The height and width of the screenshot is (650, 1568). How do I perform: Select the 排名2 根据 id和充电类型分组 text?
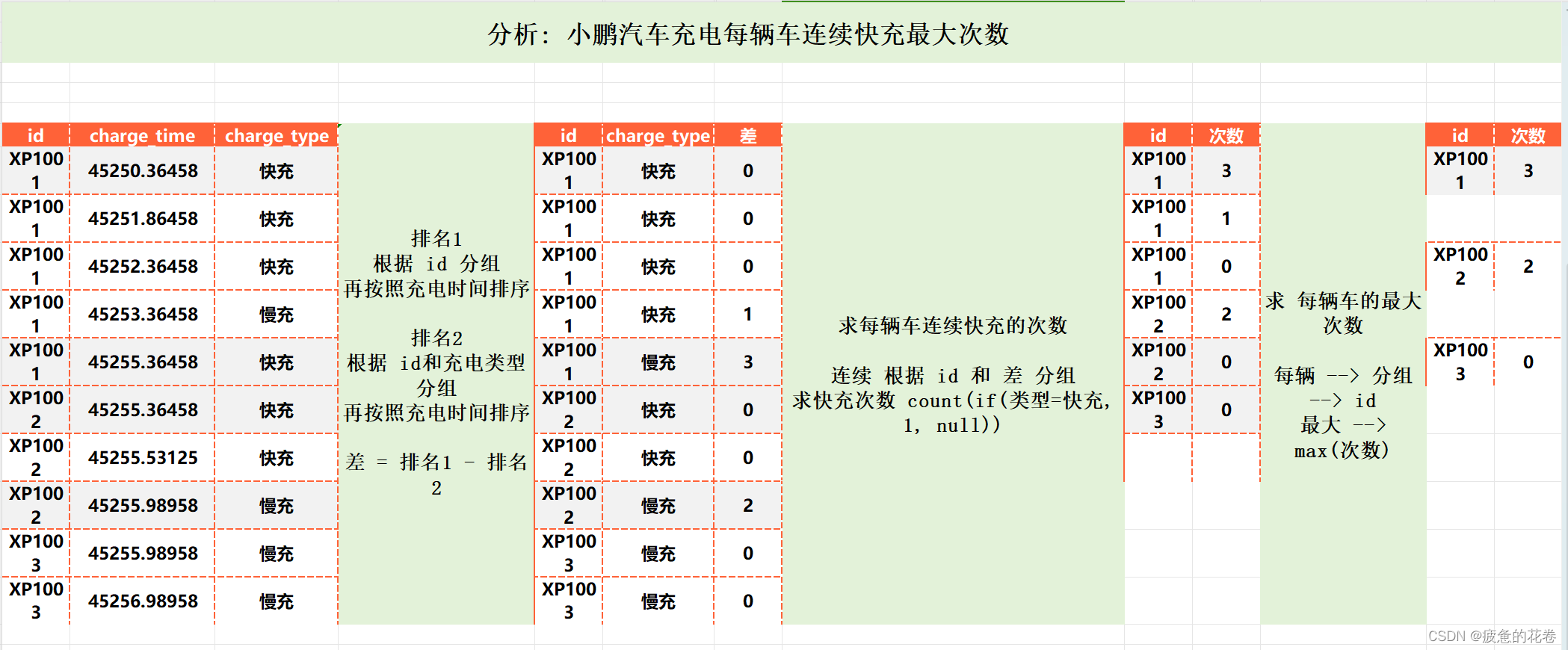(436, 375)
